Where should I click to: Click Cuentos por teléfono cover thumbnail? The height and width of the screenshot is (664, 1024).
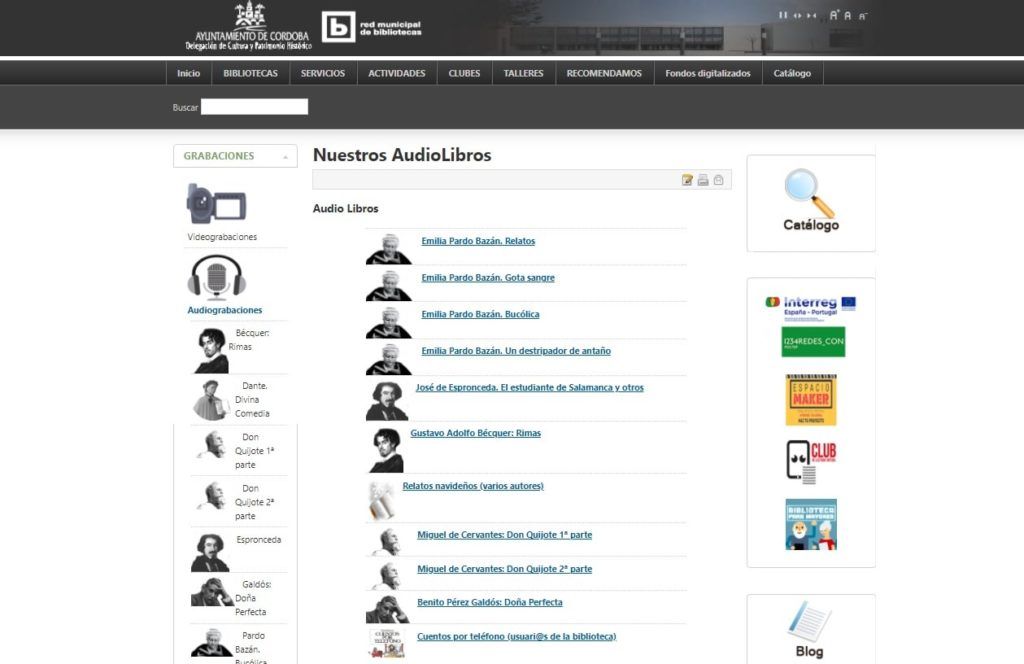pyautogui.click(x=387, y=643)
